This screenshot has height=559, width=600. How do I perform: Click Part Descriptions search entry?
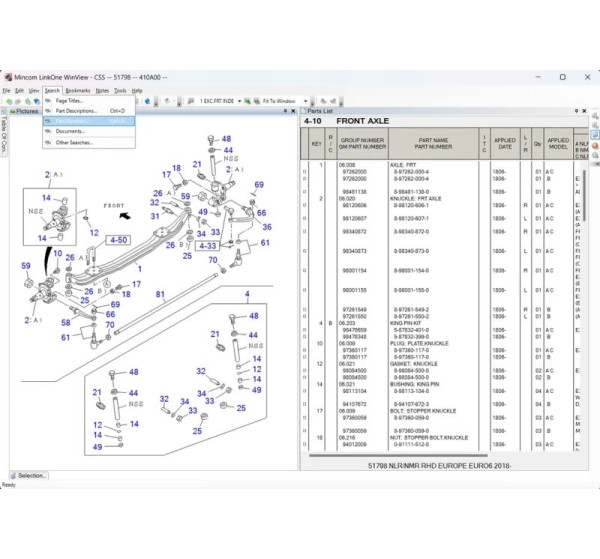pos(76,111)
